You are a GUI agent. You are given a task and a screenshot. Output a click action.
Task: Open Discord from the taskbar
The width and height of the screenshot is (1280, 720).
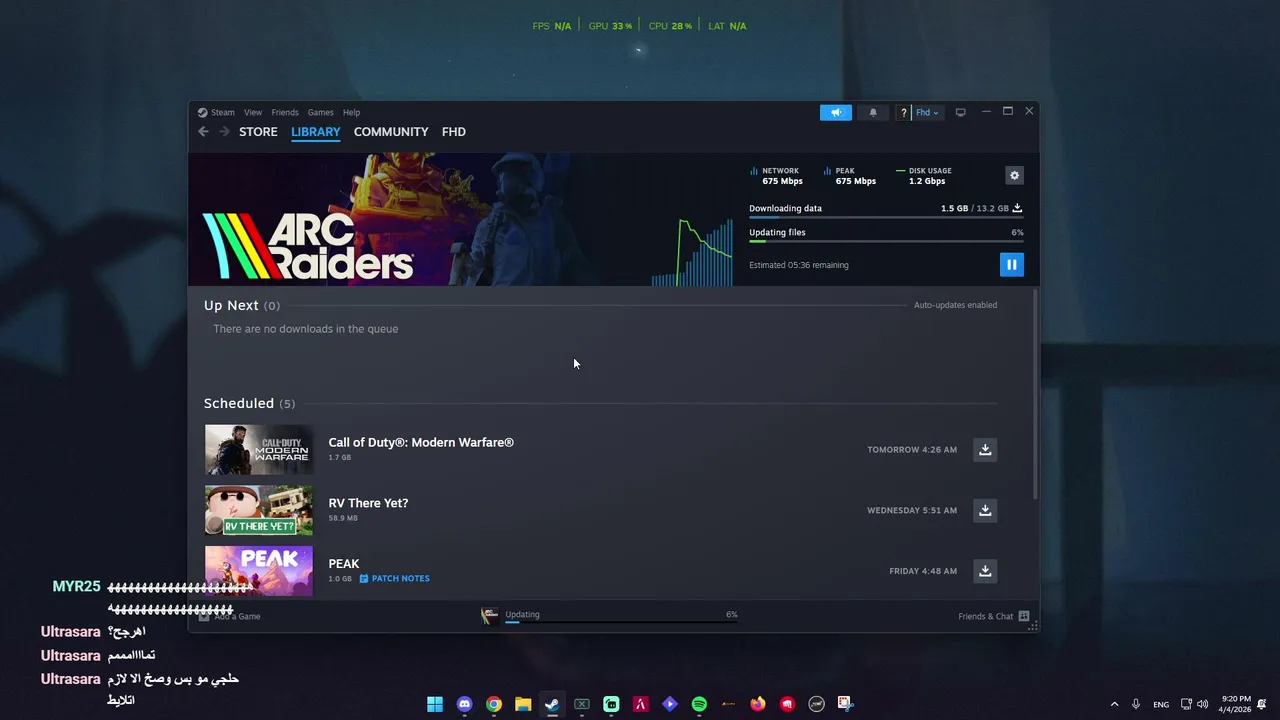point(464,704)
